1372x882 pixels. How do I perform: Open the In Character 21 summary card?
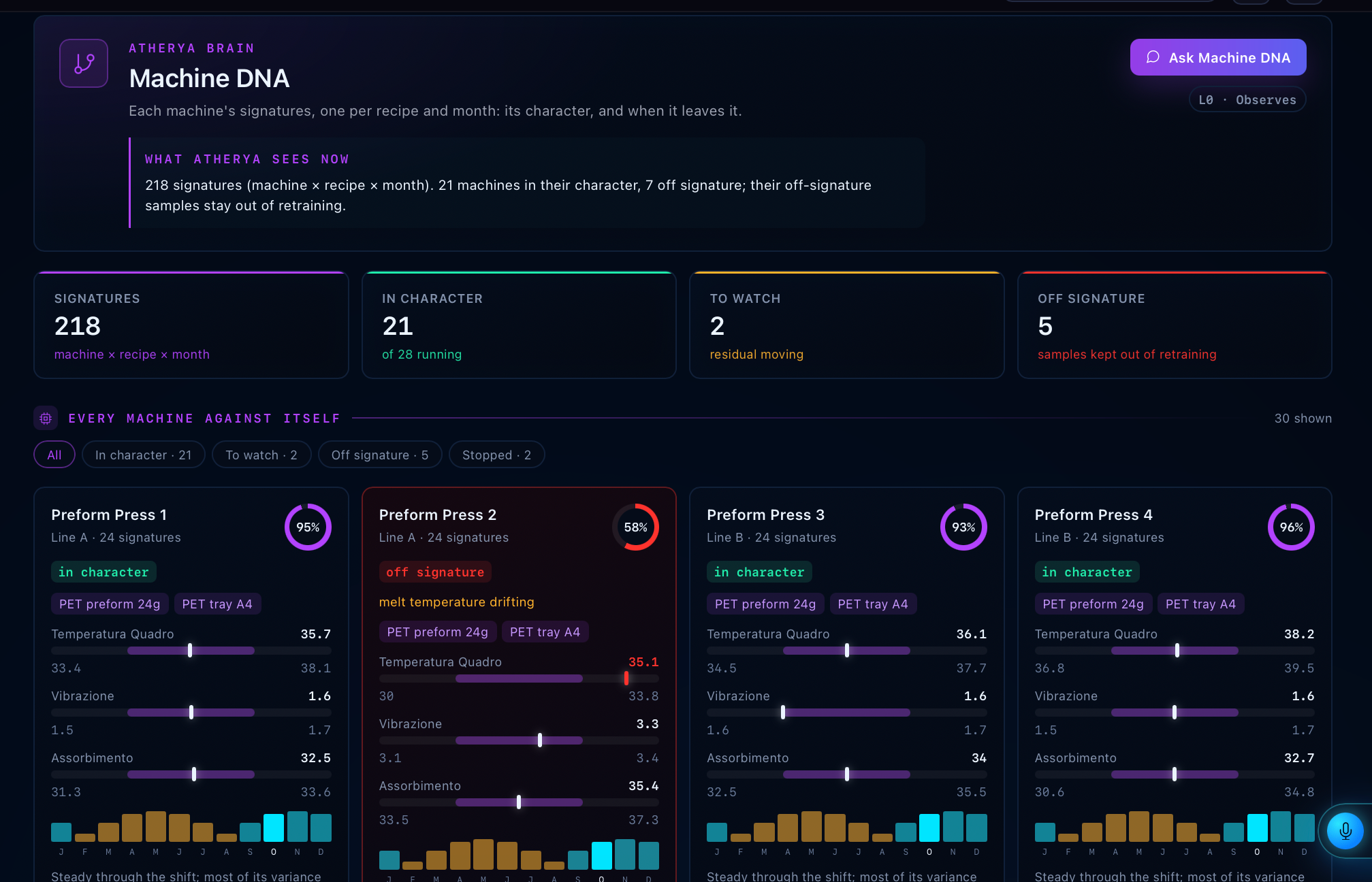click(519, 325)
